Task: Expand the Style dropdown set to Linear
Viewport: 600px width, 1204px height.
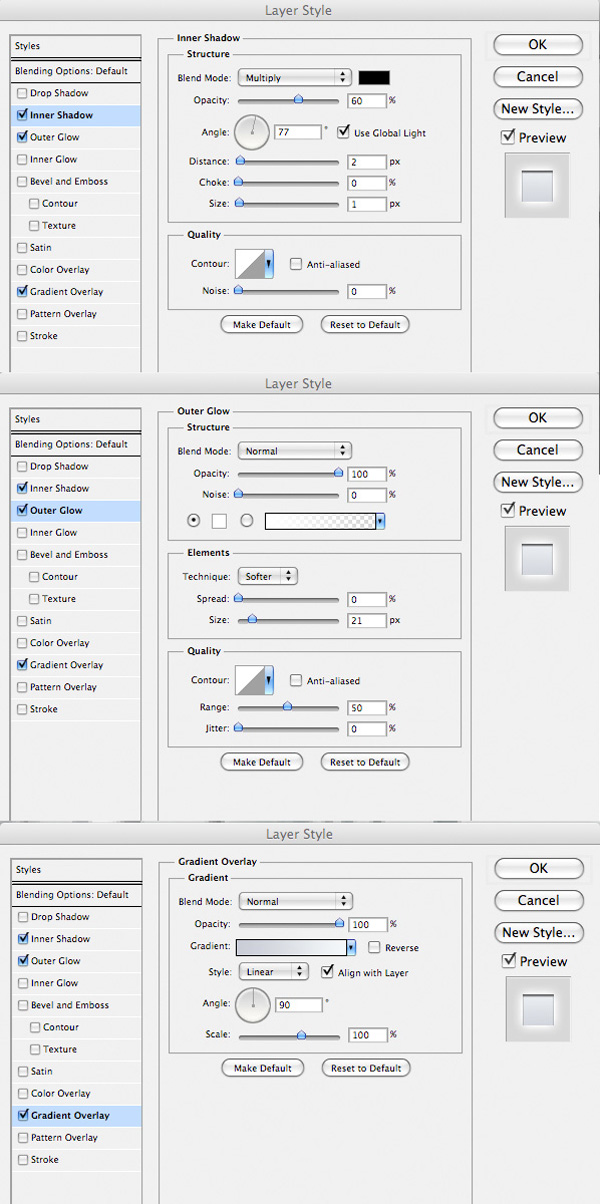Action: coord(272,972)
